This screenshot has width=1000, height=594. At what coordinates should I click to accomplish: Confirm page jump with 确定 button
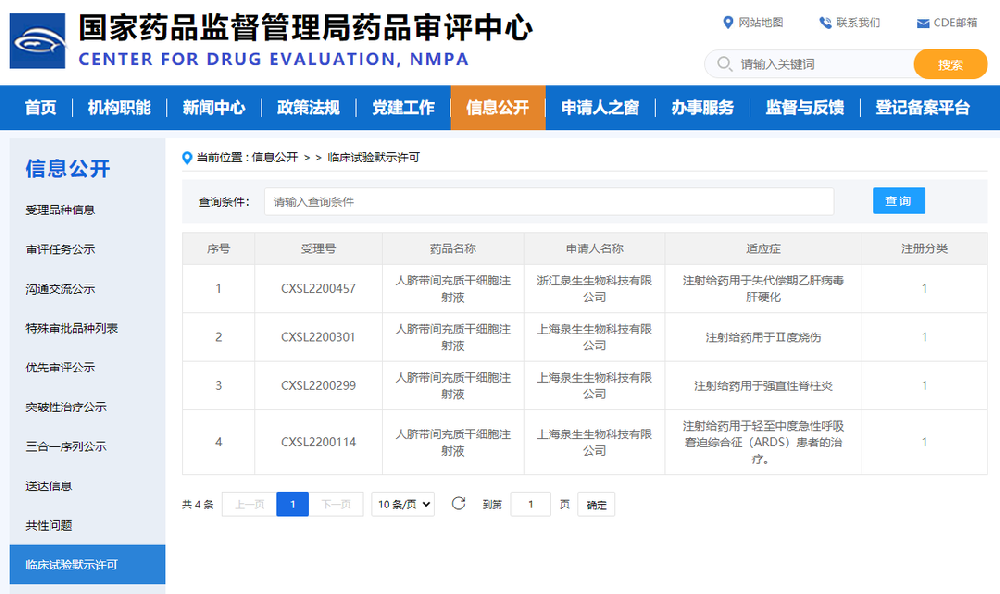[595, 505]
